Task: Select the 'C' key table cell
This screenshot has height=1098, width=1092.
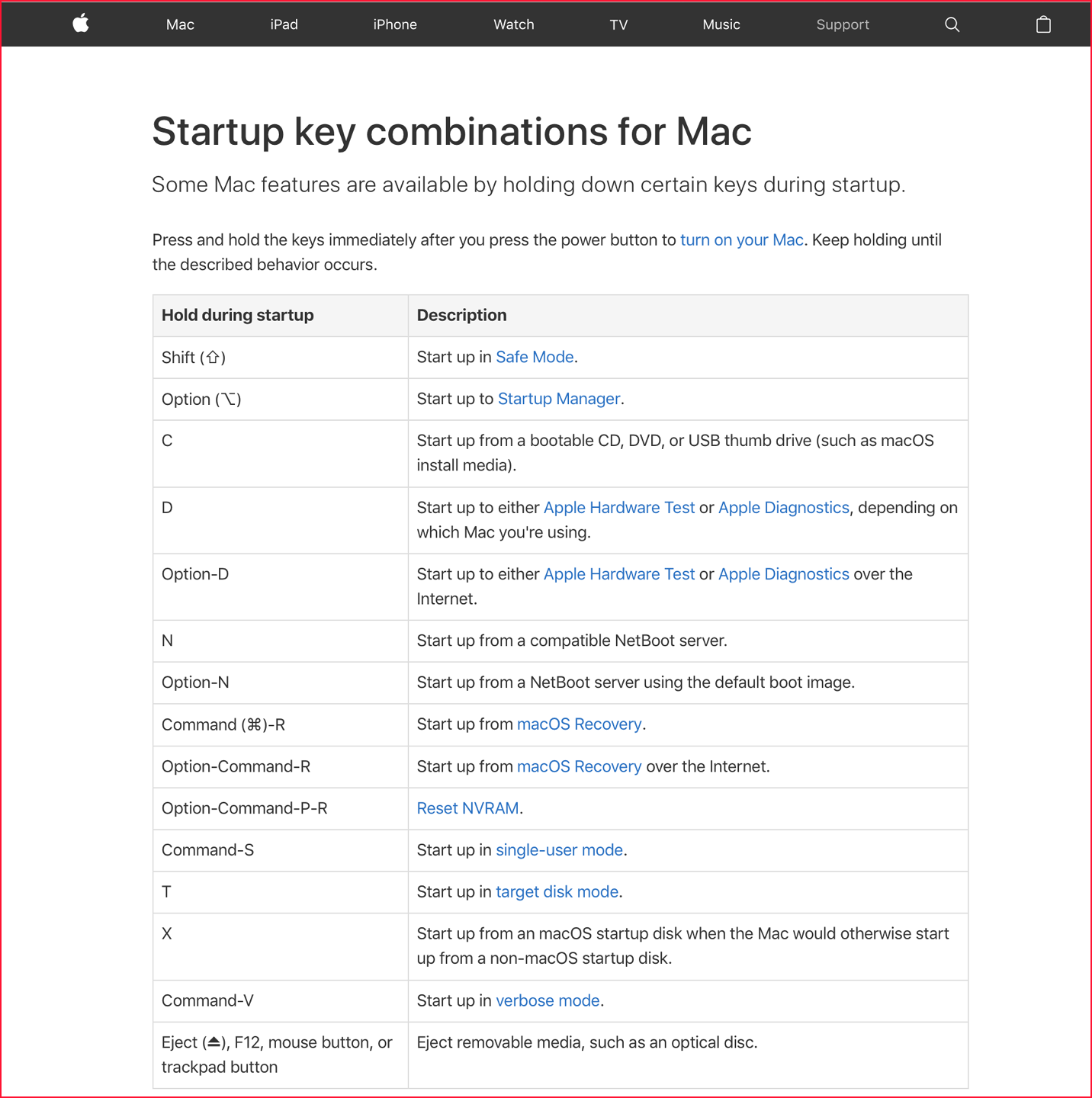Action: point(281,454)
